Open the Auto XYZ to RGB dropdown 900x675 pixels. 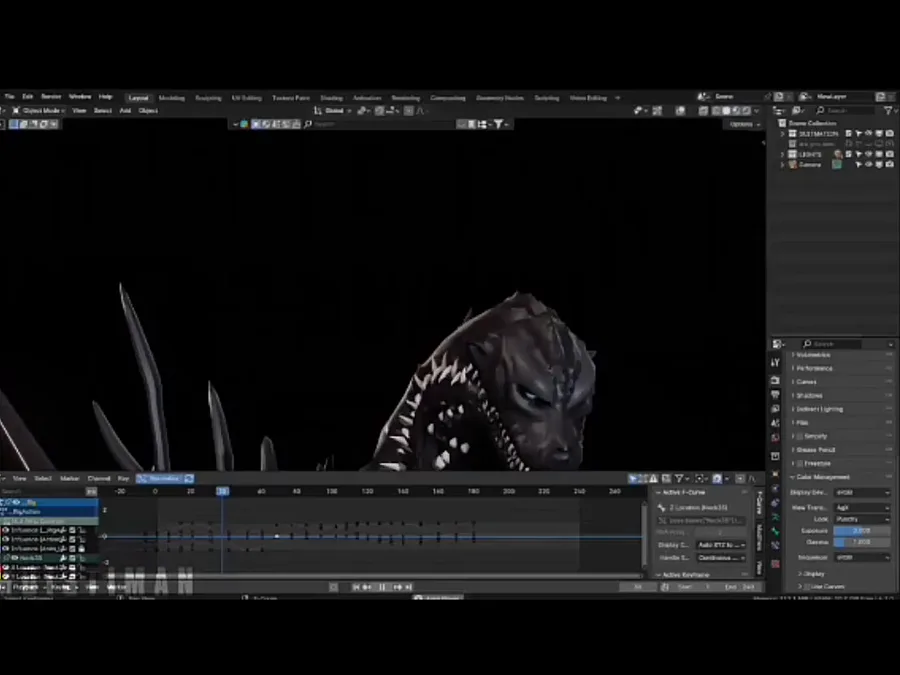721,545
